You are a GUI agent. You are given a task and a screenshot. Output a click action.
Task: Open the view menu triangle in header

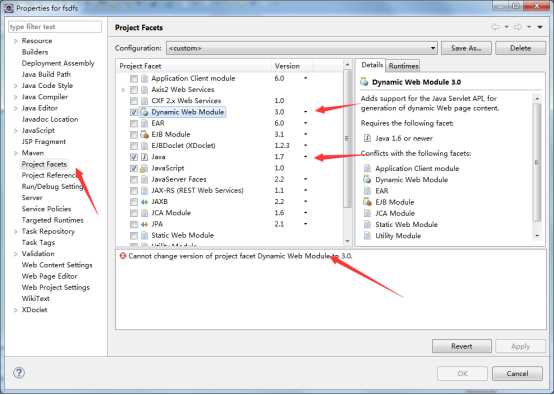(x=540, y=27)
